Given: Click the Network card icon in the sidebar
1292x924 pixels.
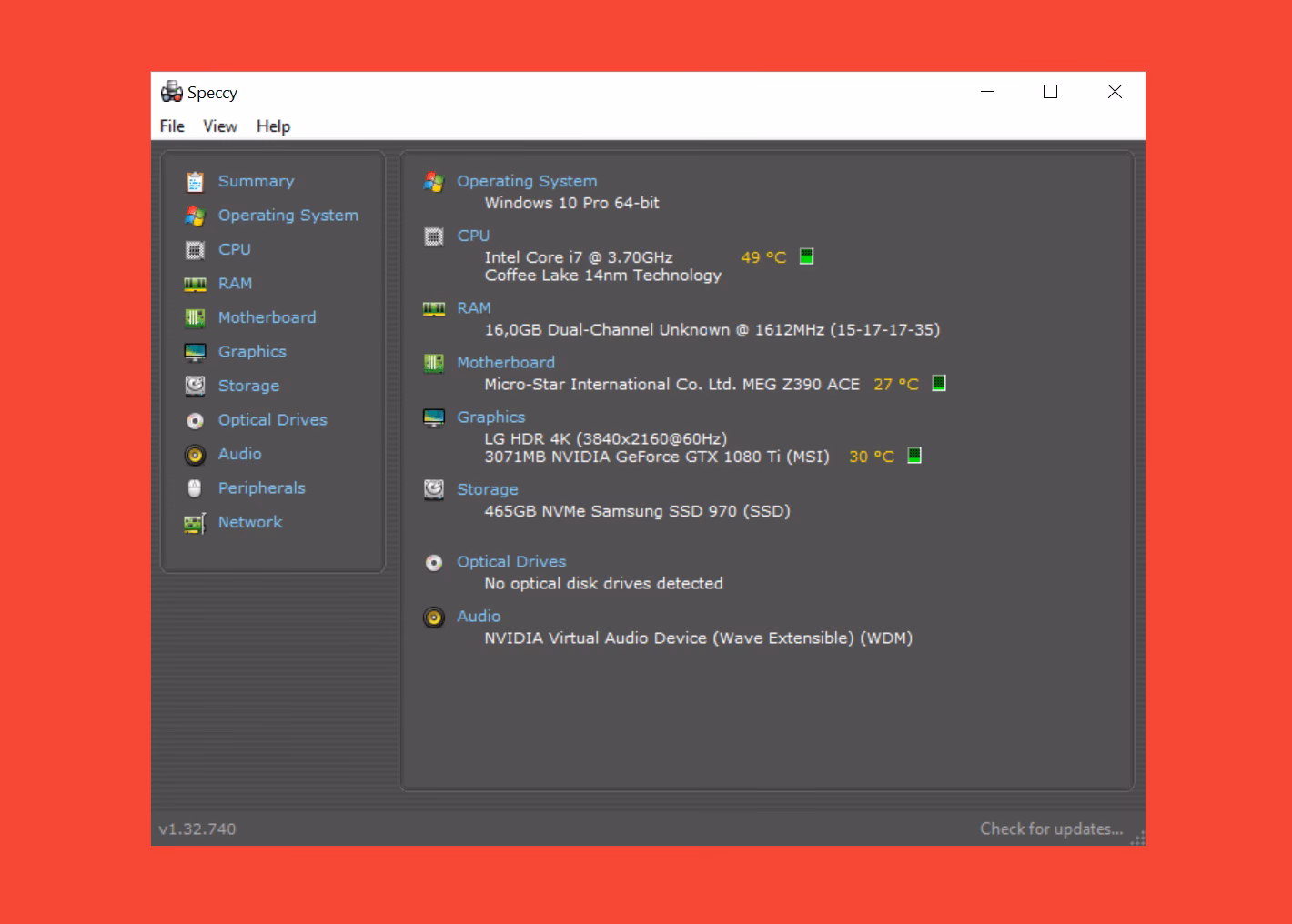Looking at the screenshot, I should point(195,523).
